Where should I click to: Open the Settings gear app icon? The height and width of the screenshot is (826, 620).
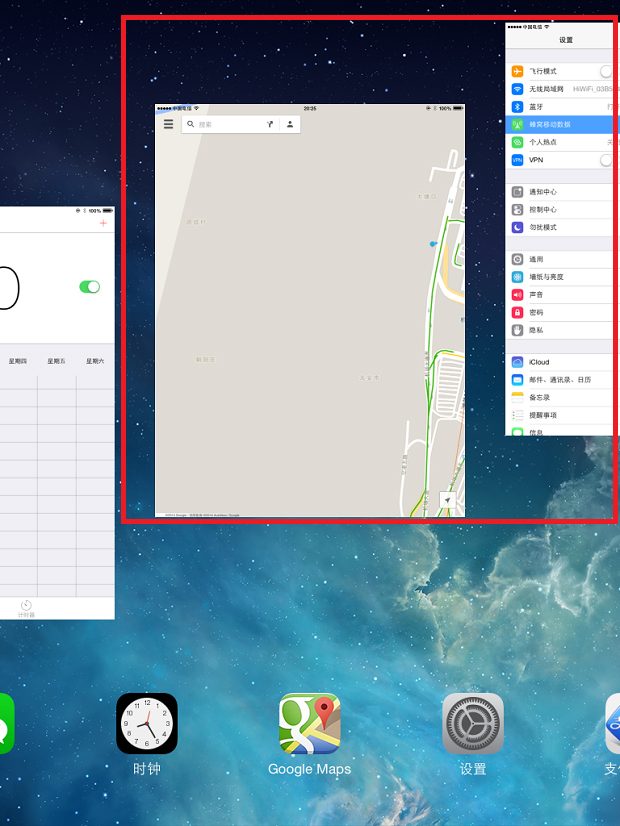(x=472, y=723)
